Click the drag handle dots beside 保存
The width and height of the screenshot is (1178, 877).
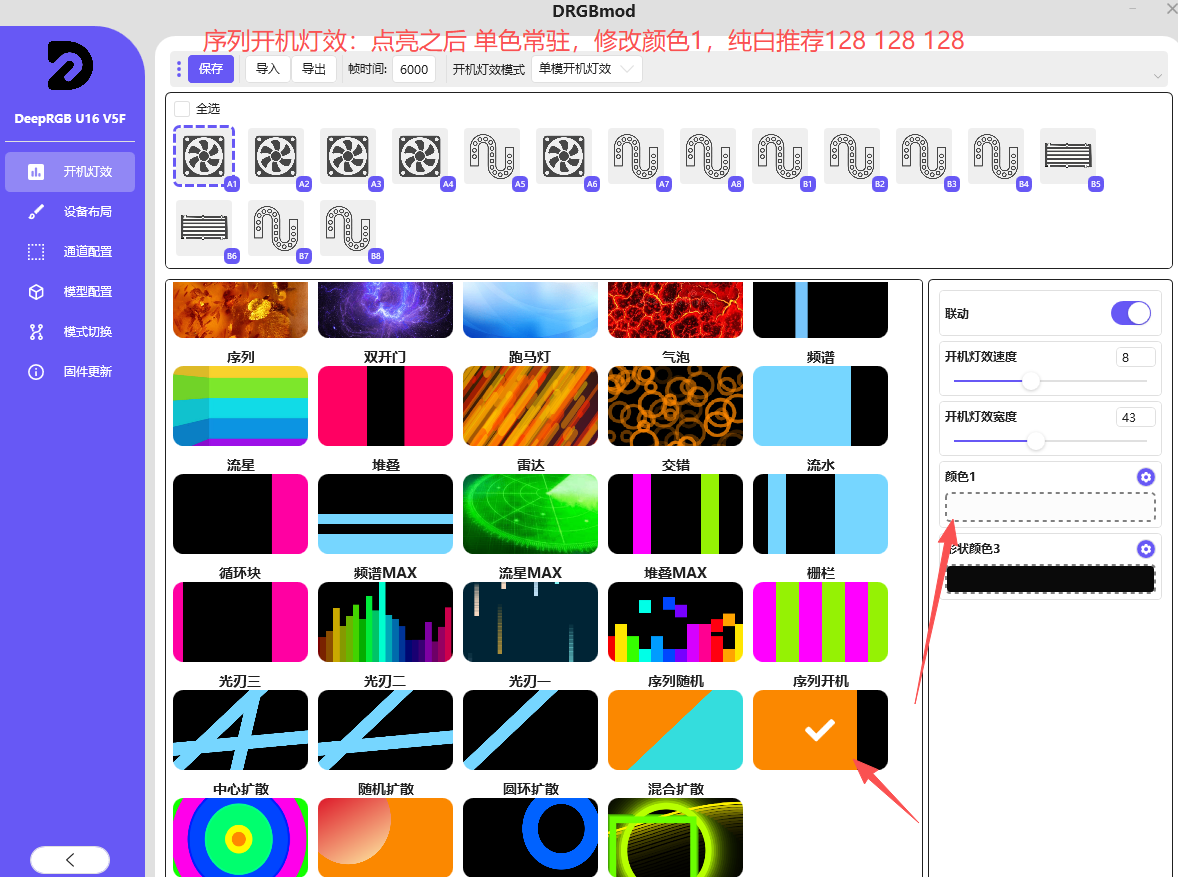179,69
